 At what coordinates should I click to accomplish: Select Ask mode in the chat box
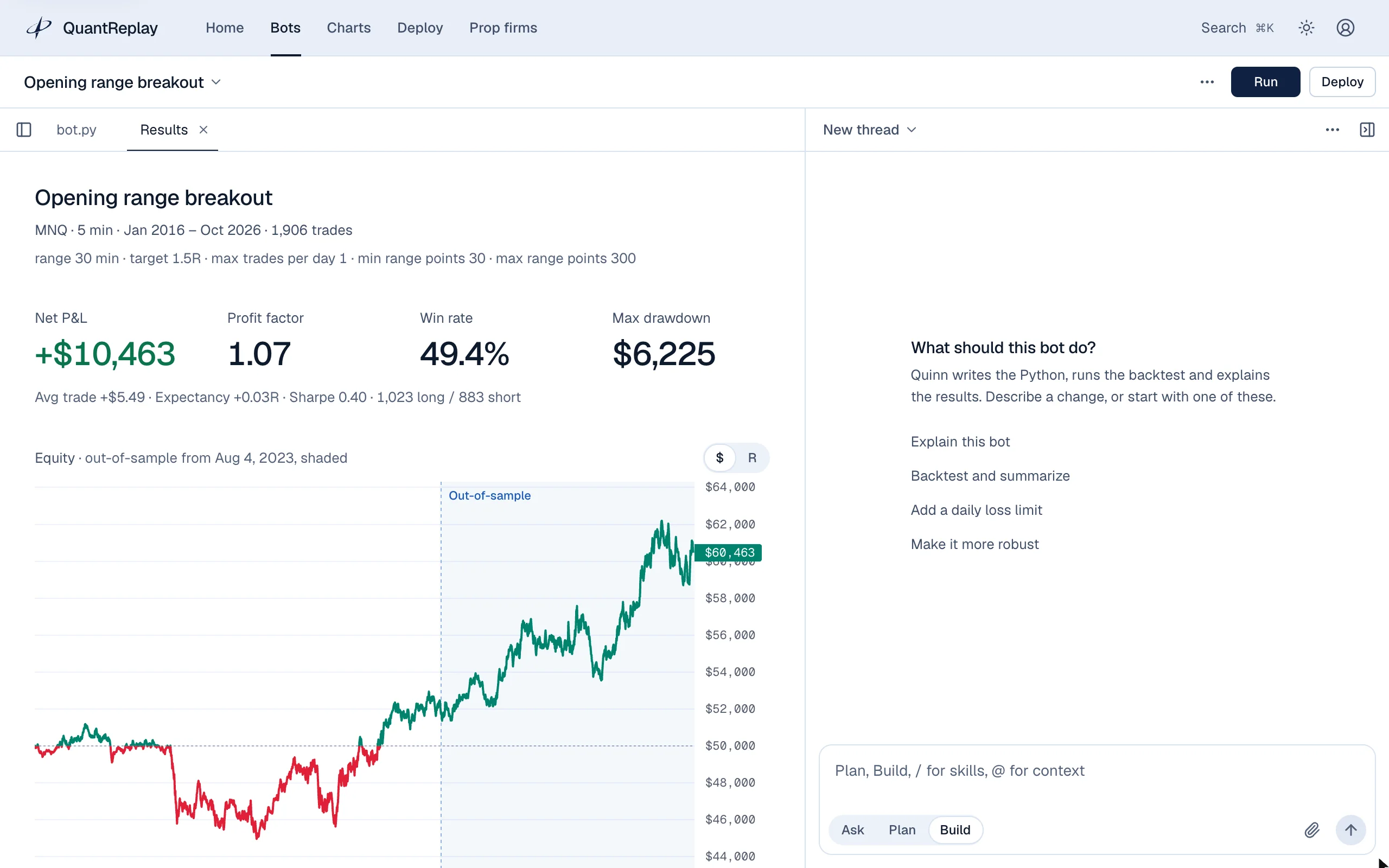tap(852, 830)
